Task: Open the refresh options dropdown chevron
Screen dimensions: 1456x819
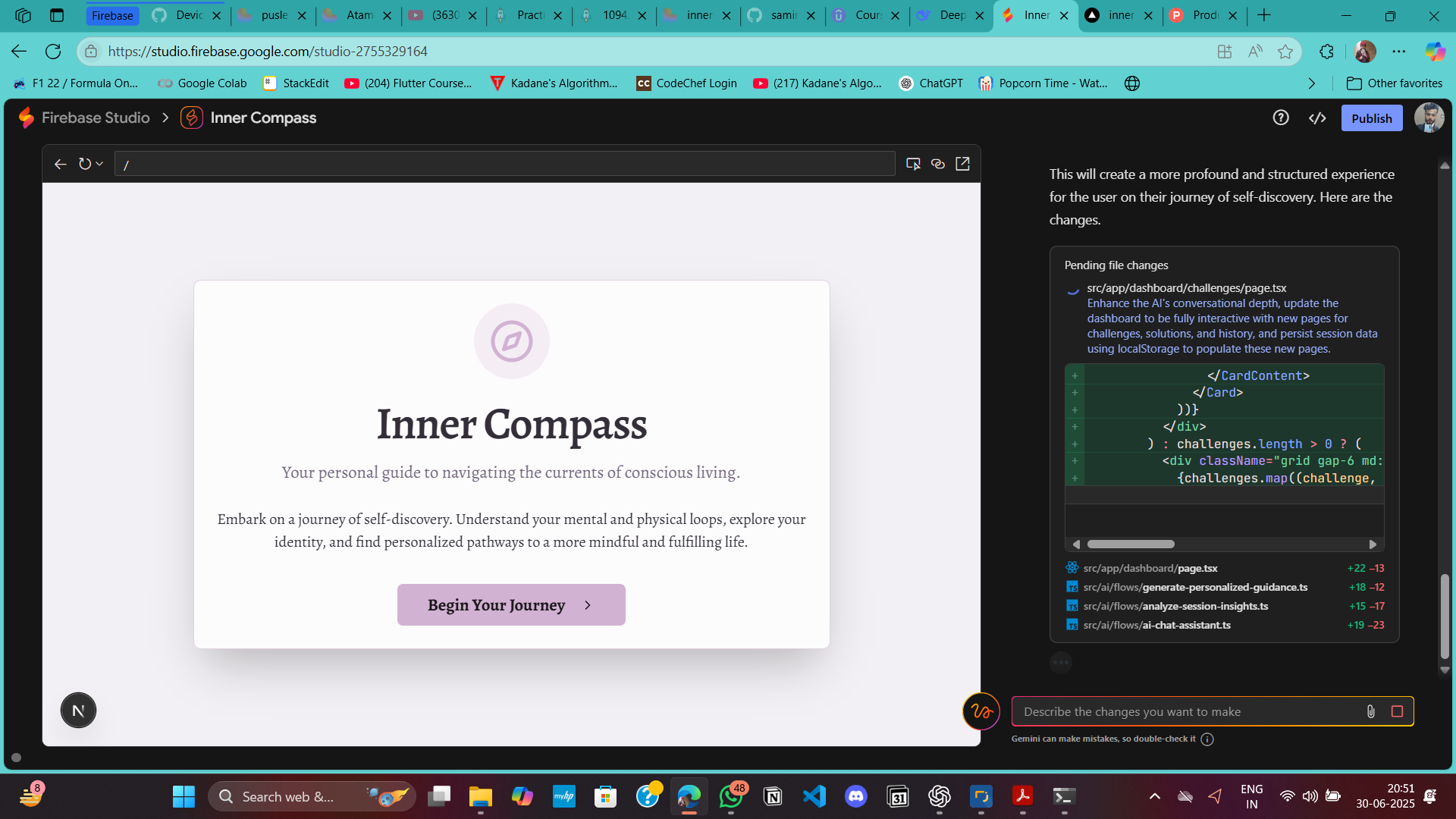Action: 99,164
